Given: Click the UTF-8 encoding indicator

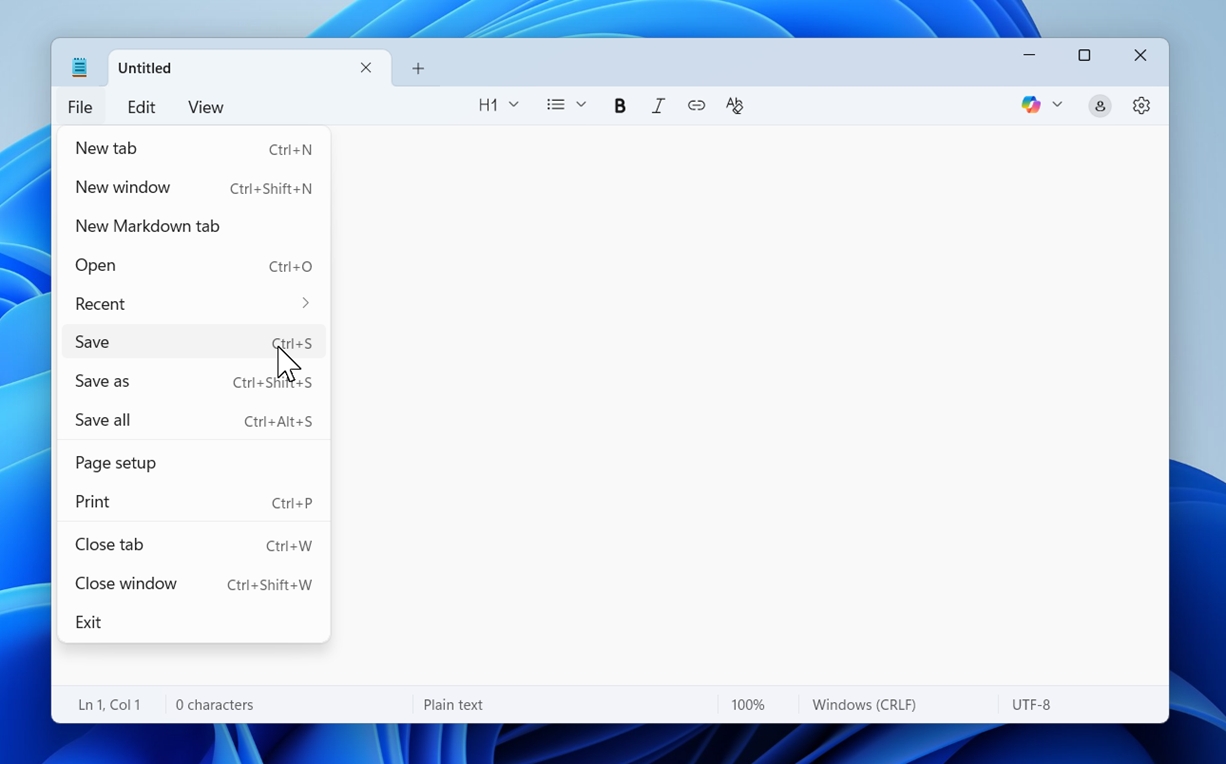Looking at the screenshot, I should 1031,704.
